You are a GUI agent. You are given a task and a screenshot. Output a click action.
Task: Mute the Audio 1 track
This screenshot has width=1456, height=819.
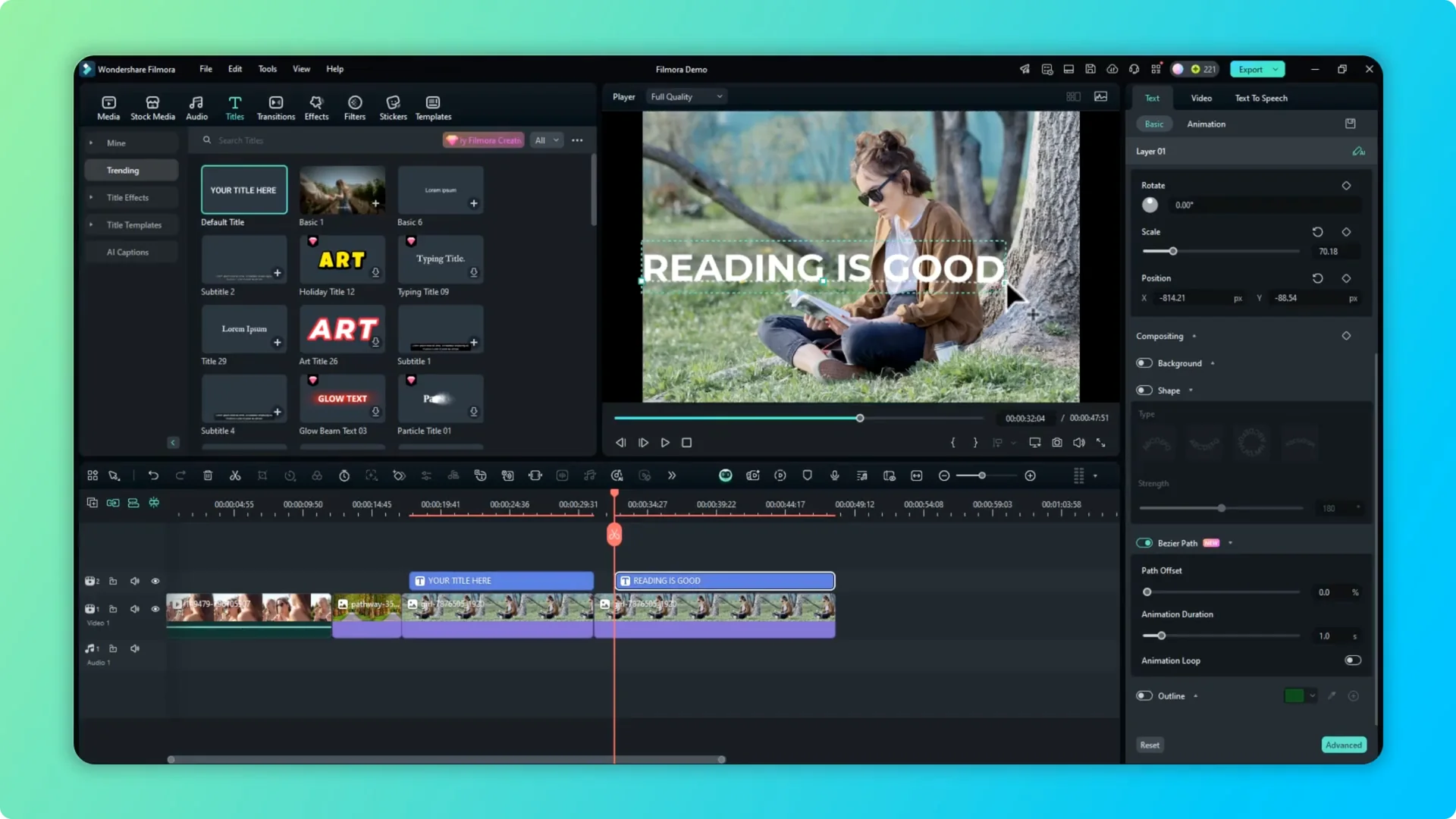[x=135, y=648]
